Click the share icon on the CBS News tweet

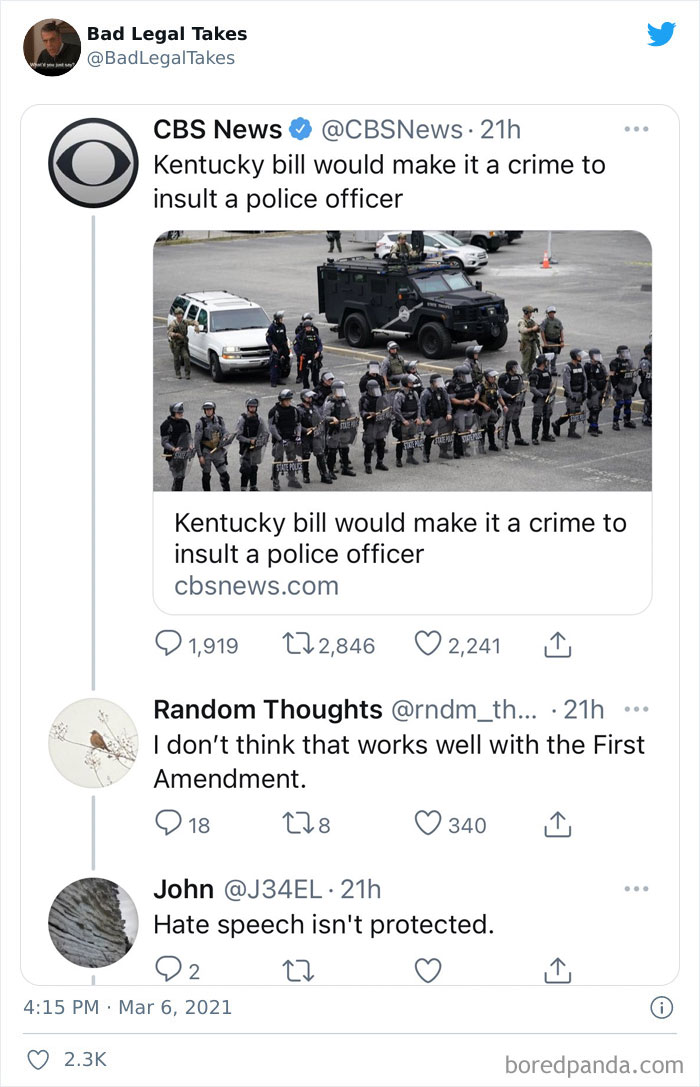[559, 644]
